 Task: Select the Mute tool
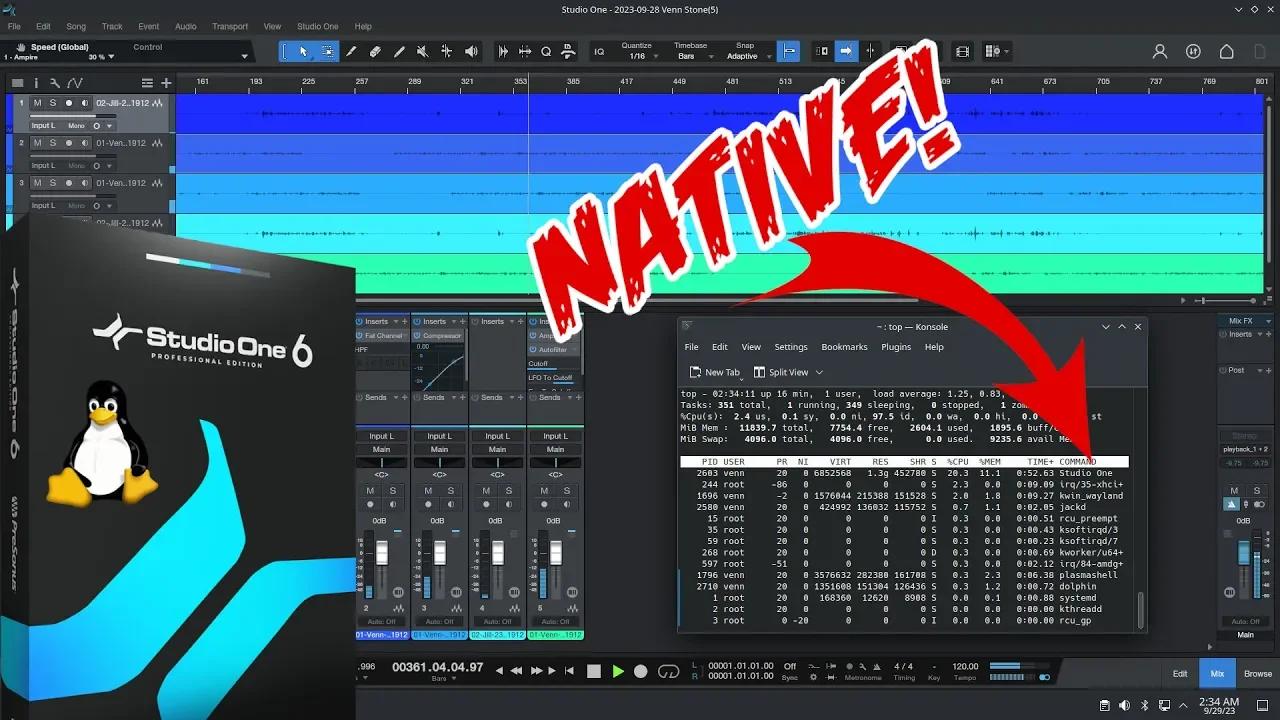[423, 51]
